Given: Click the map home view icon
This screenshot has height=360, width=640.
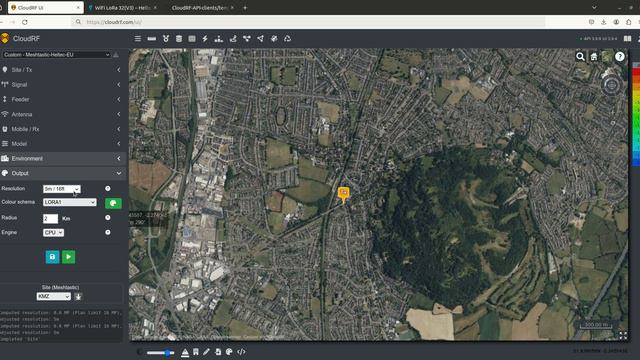Looking at the screenshot, I should (x=593, y=57).
